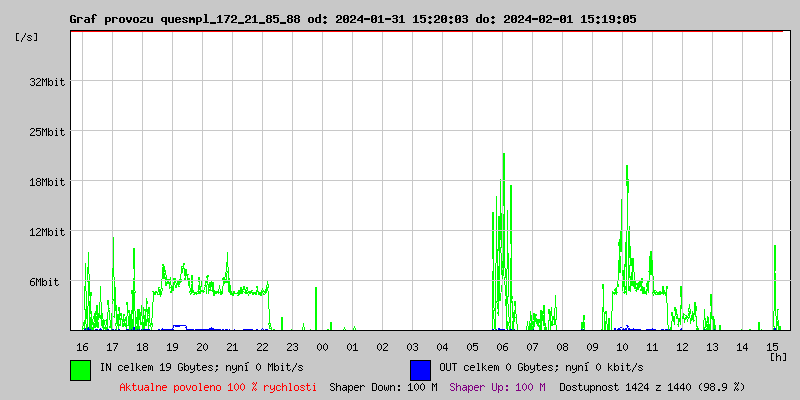
Task: Click the graph title text
Action: pos(352,19)
